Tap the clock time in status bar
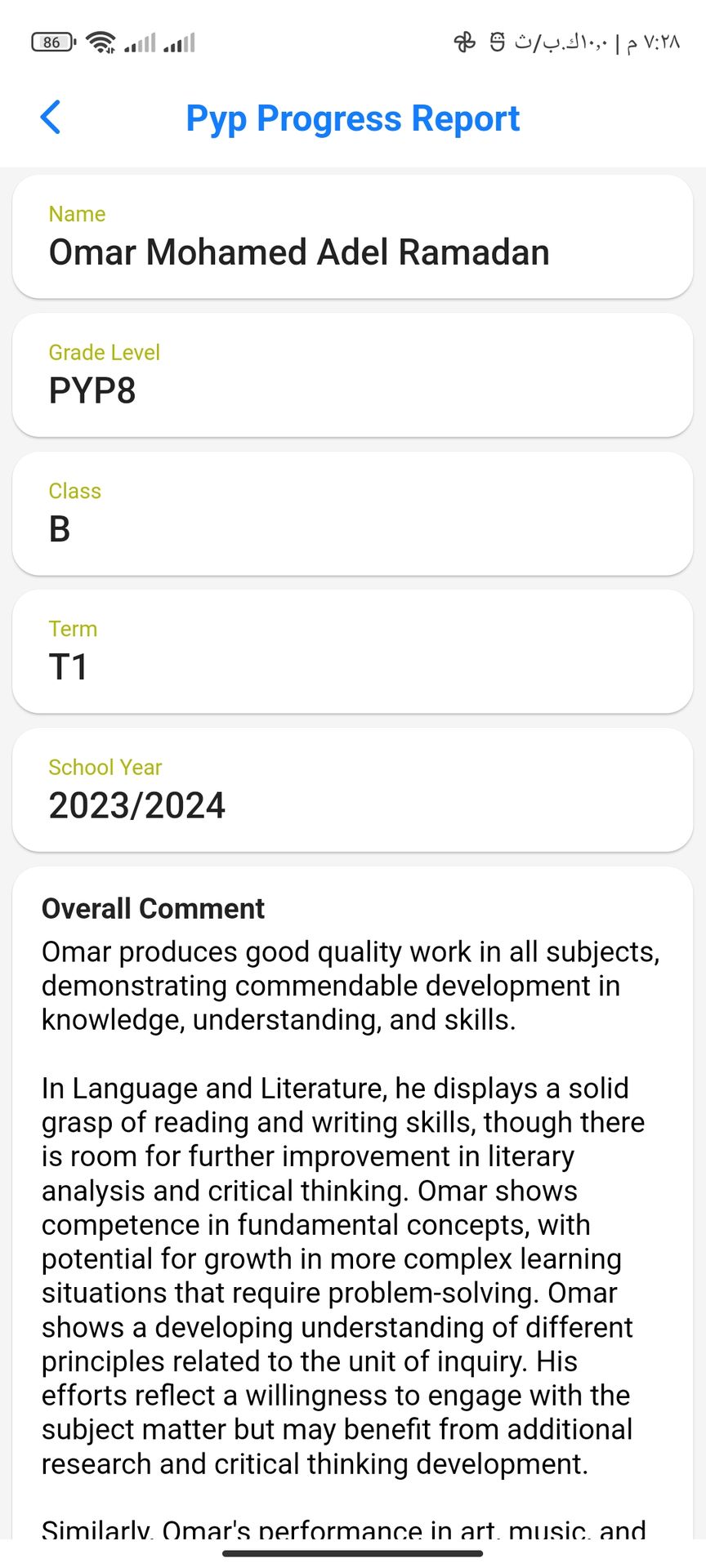Screen dimensions: 706x1568 click(x=653, y=42)
